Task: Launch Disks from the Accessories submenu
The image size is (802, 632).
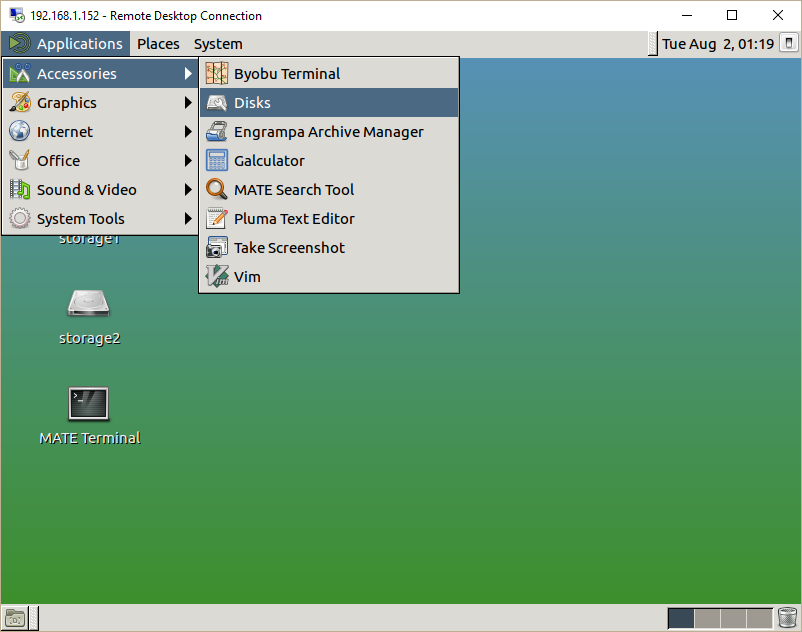Action: coord(329,103)
